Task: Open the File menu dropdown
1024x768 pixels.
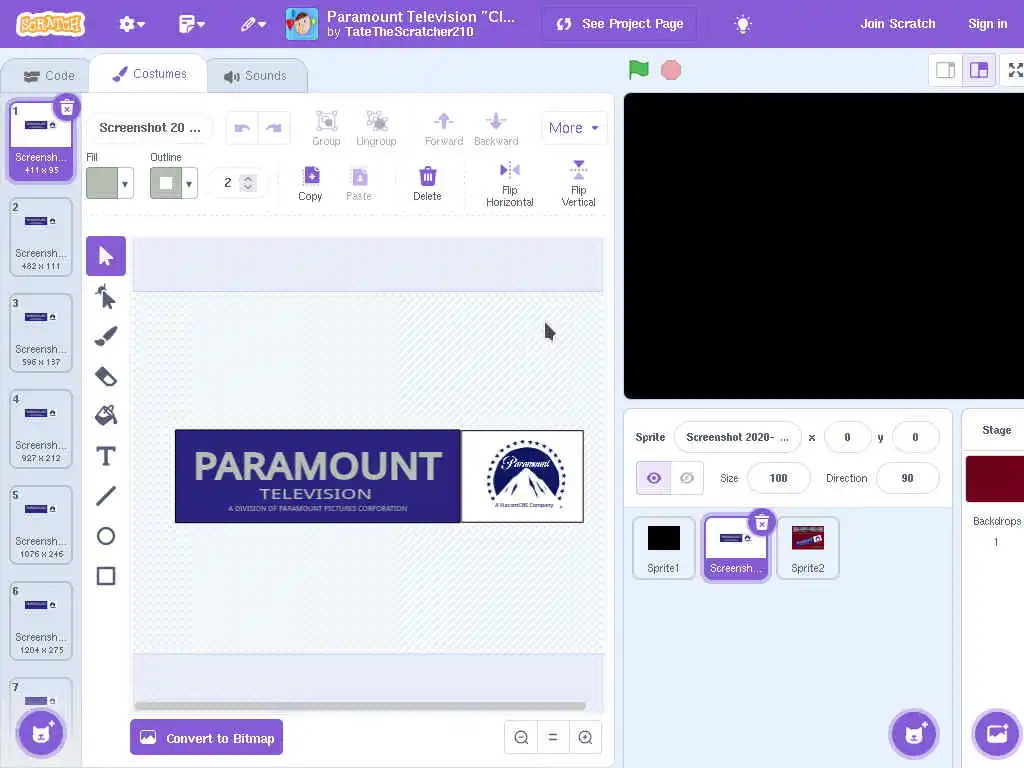Action: click(x=191, y=24)
